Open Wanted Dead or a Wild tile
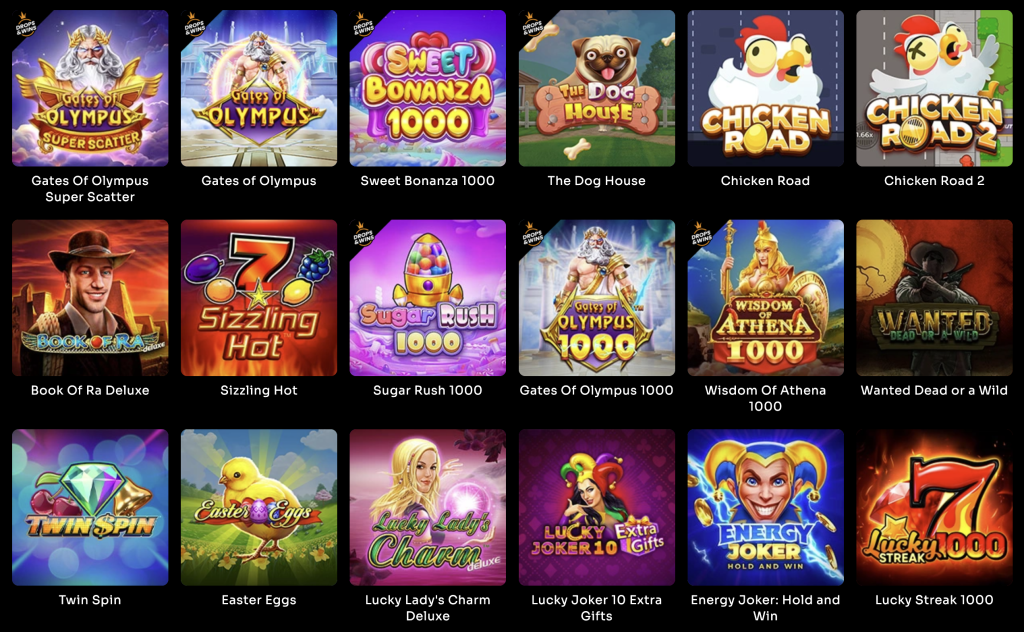The height and width of the screenshot is (632, 1024). pyautogui.click(x=935, y=298)
